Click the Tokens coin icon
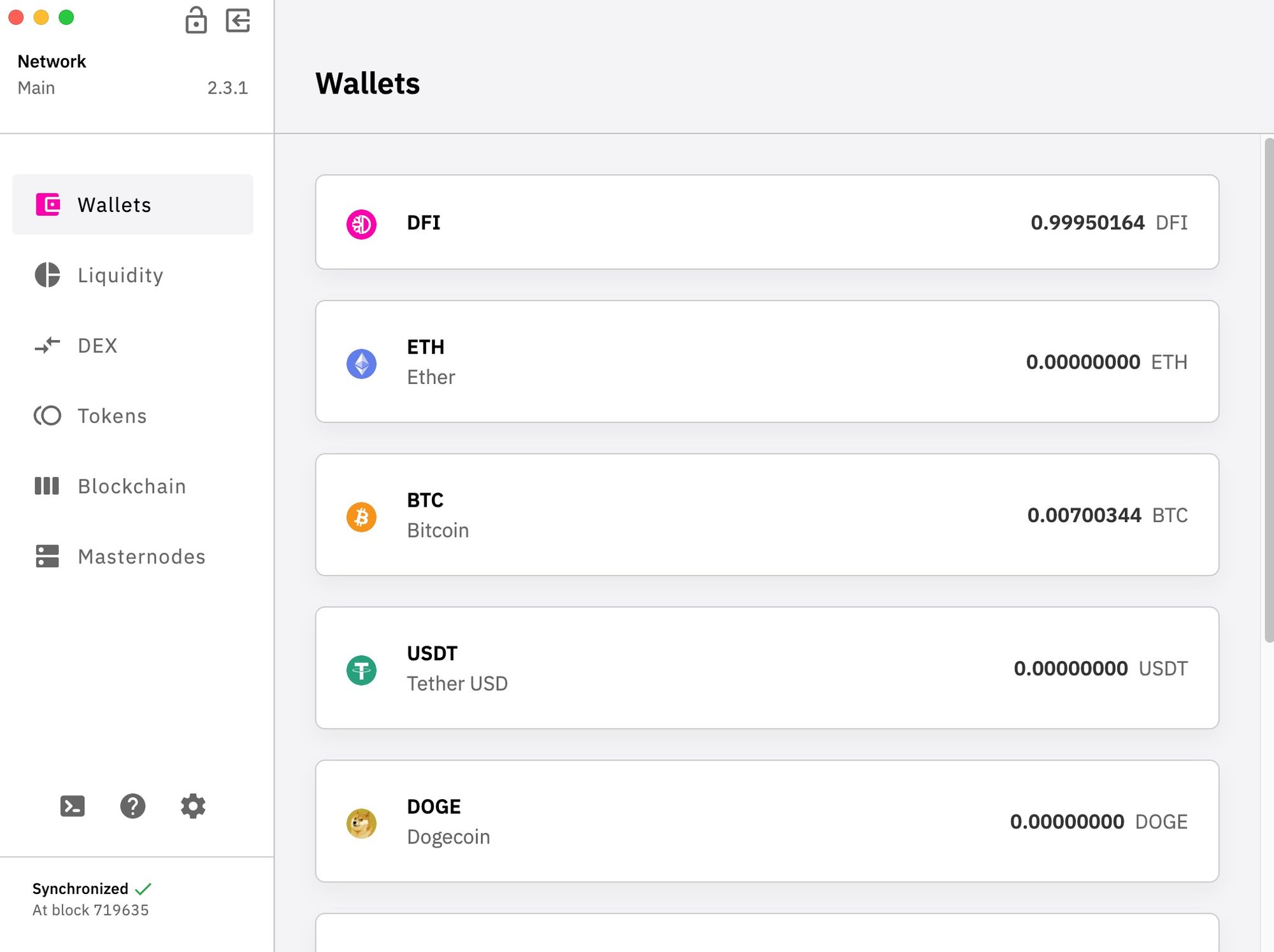 [x=47, y=416]
